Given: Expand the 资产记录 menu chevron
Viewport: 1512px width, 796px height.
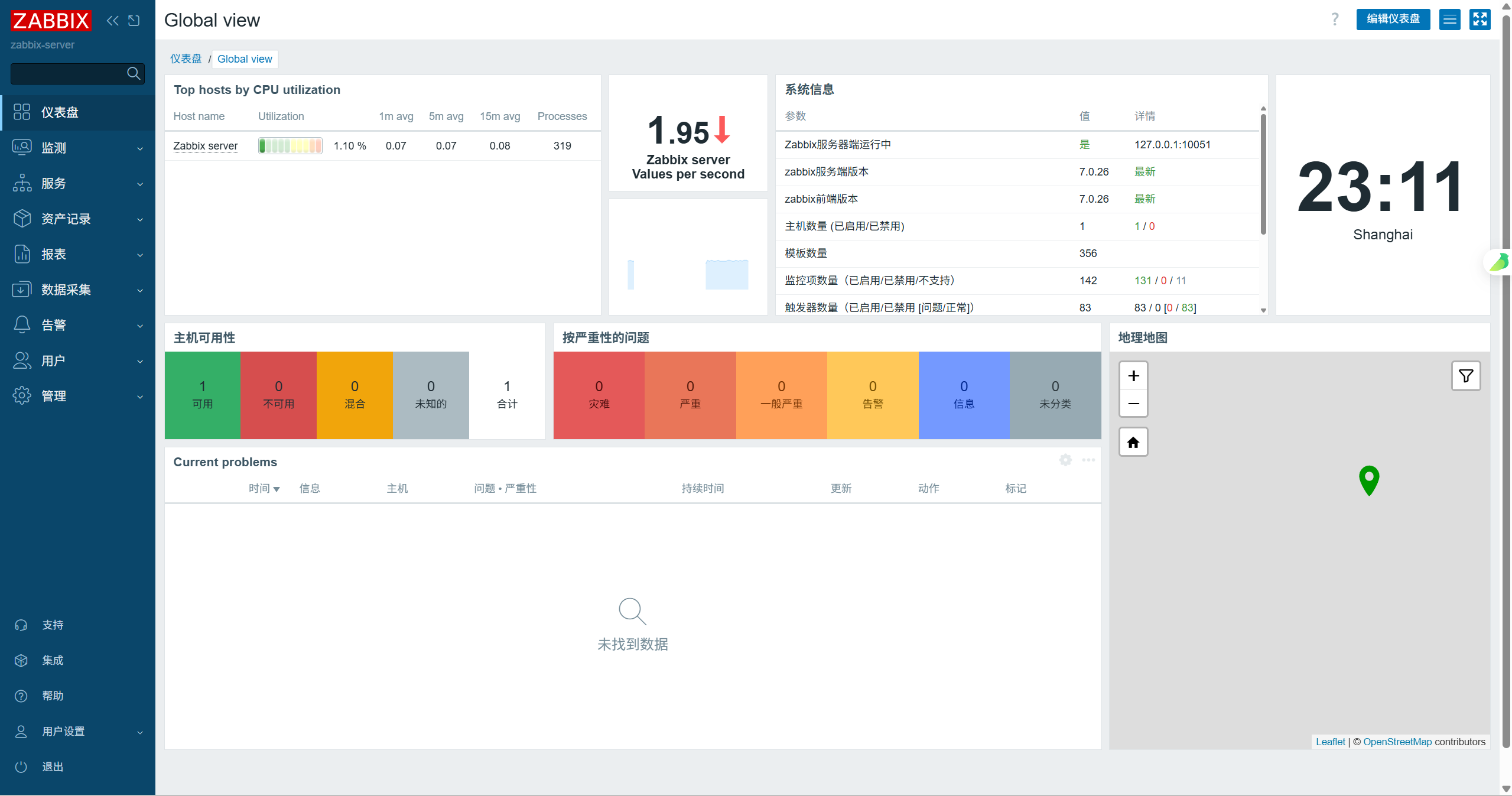Looking at the screenshot, I should coord(140,219).
